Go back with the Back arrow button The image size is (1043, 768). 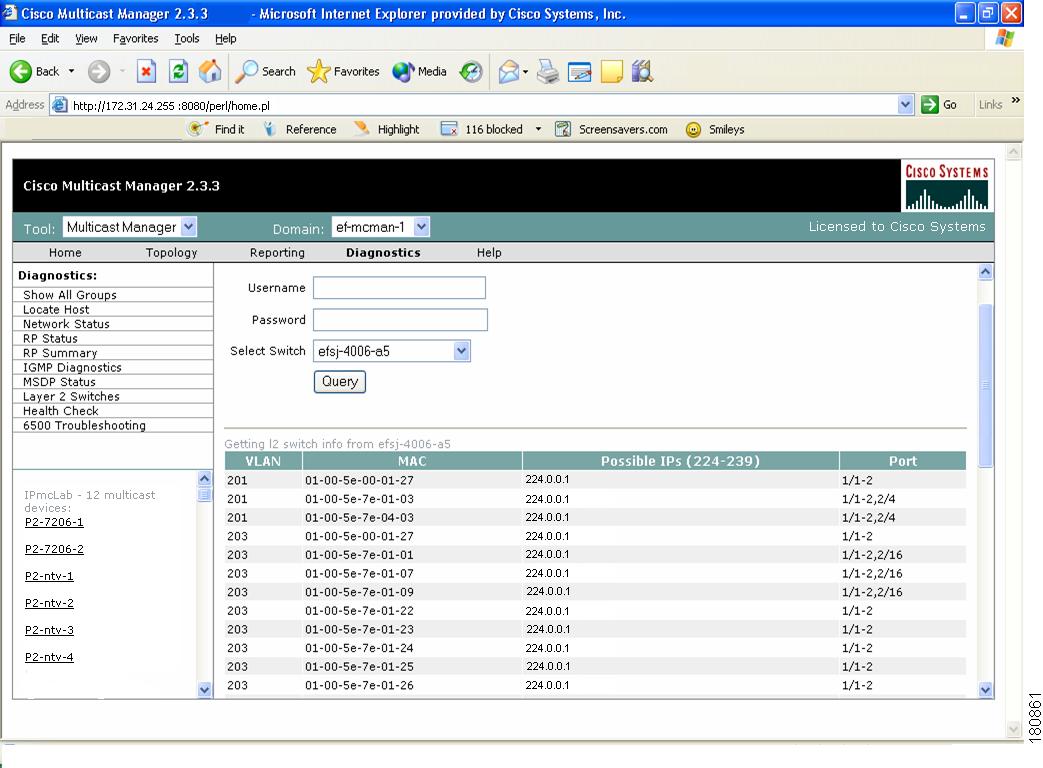coord(35,71)
